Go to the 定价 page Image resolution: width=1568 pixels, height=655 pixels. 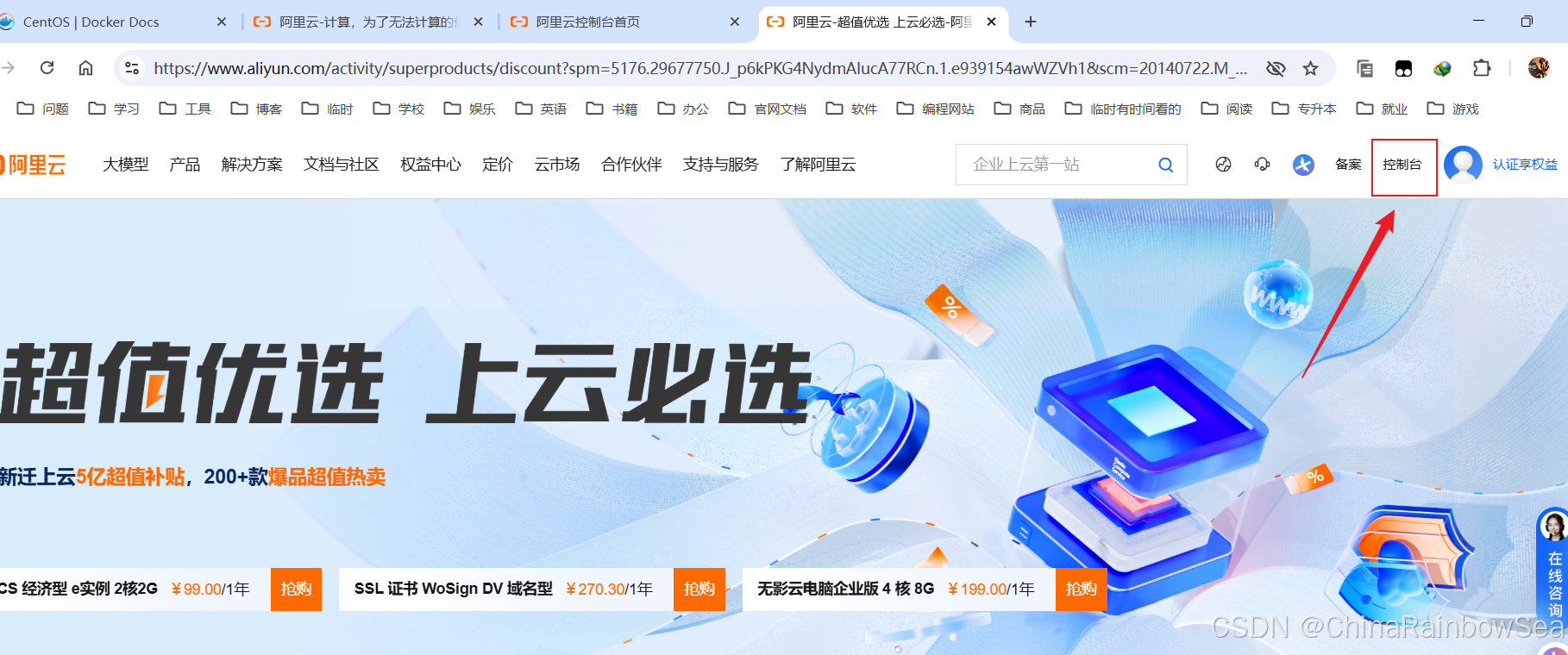pyautogui.click(x=498, y=165)
